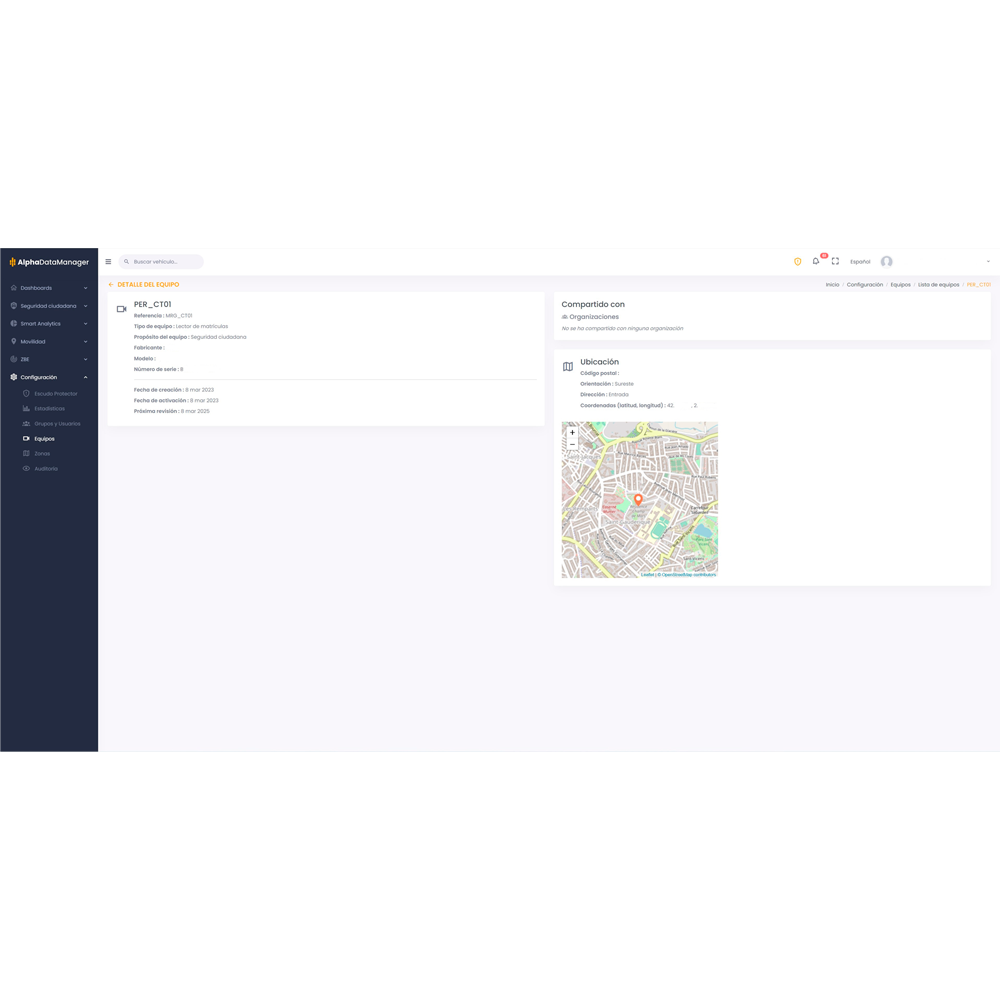Click the Smart Analytics pie chart icon
Image resolution: width=1000 pixels, height=1000 pixels.
(x=13, y=324)
